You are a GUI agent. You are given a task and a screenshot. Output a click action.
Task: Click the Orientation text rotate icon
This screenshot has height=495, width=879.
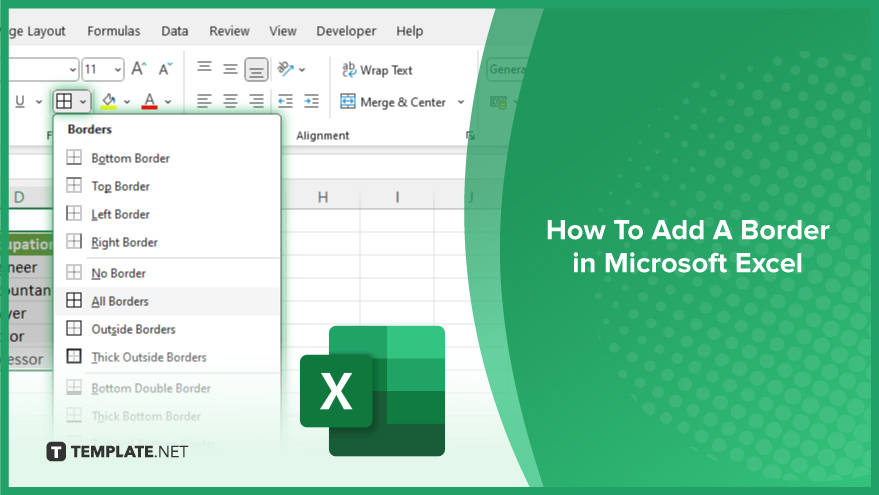click(x=286, y=70)
